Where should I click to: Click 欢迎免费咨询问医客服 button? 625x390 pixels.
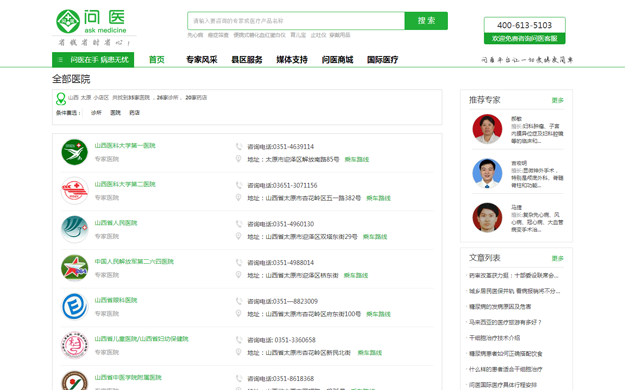click(525, 38)
